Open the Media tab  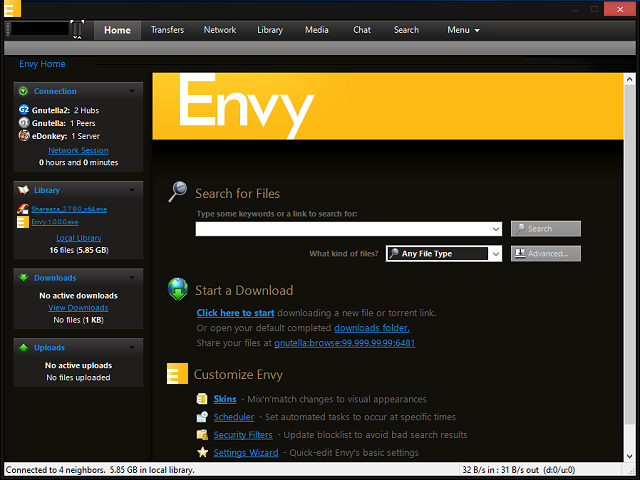point(317,30)
